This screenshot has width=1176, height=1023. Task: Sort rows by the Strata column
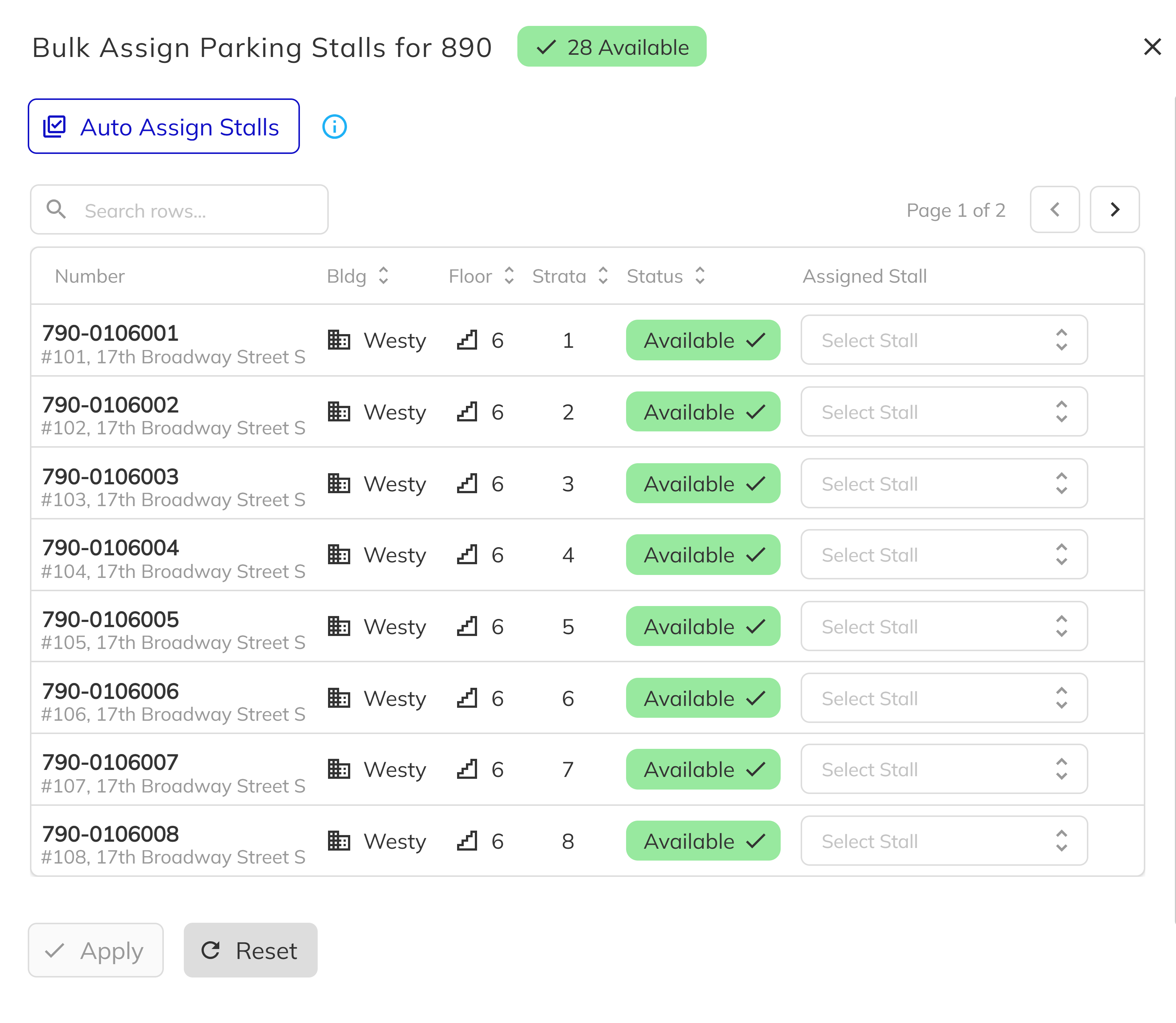coord(602,276)
